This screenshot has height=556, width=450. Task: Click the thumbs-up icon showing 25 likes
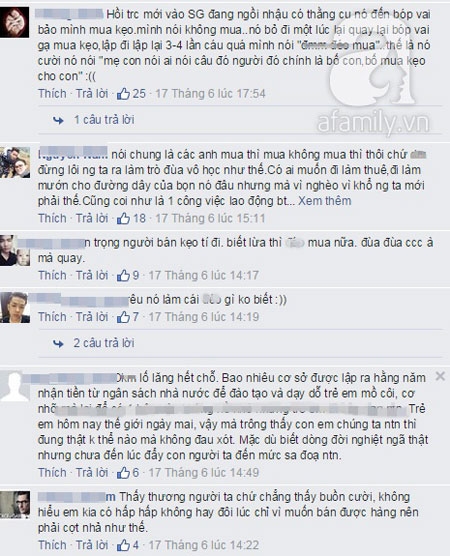pyautogui.click(x=123, y=94)
